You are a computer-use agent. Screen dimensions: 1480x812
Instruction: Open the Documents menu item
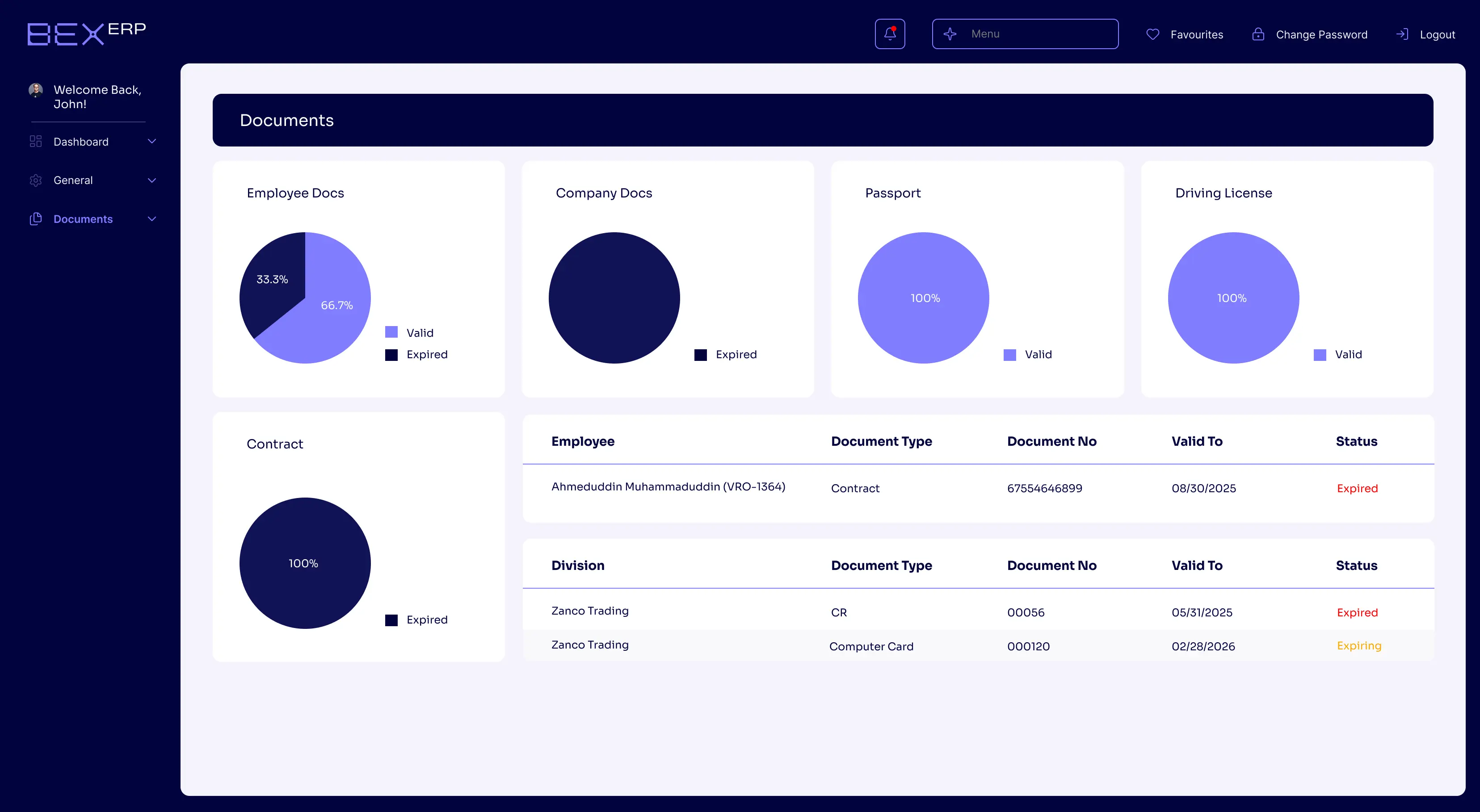(83, 219)
